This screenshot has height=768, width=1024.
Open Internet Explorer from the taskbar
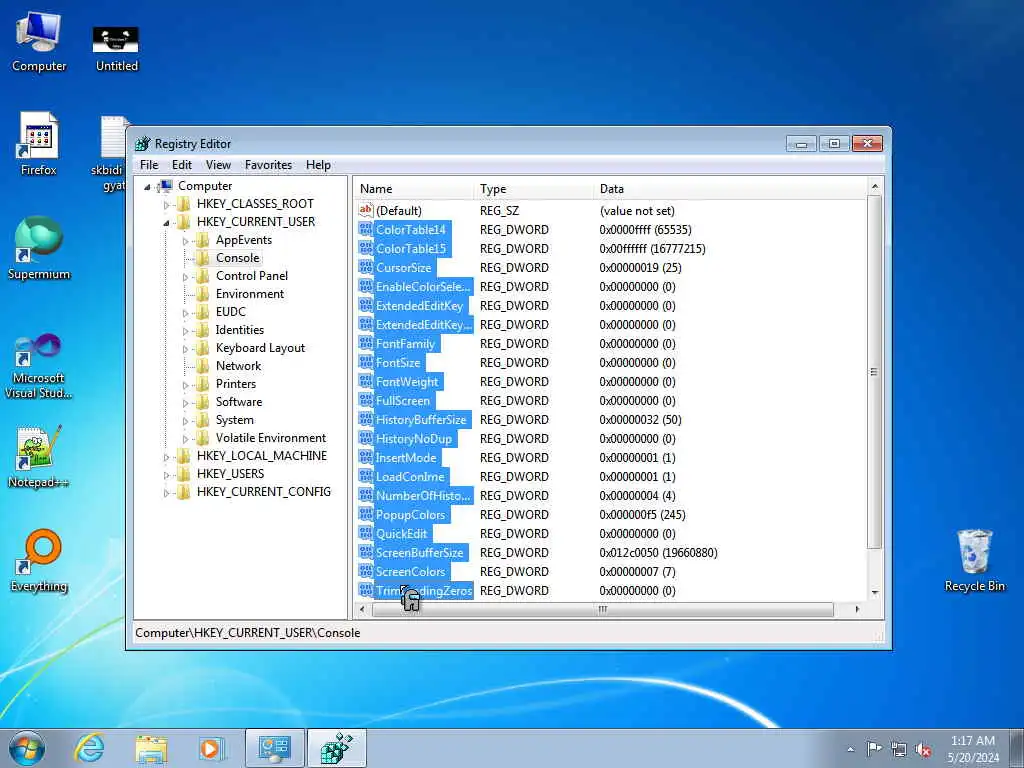point(89,748)
